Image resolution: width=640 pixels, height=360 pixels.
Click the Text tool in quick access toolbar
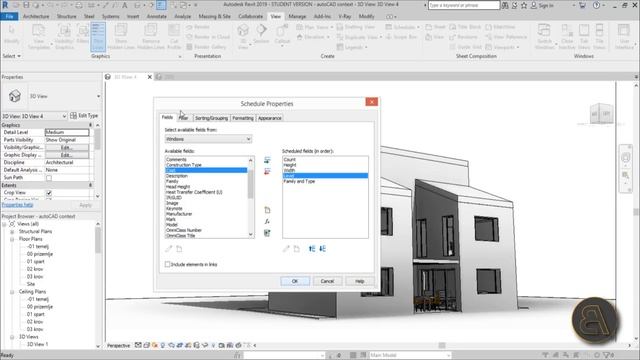point(124,5)
